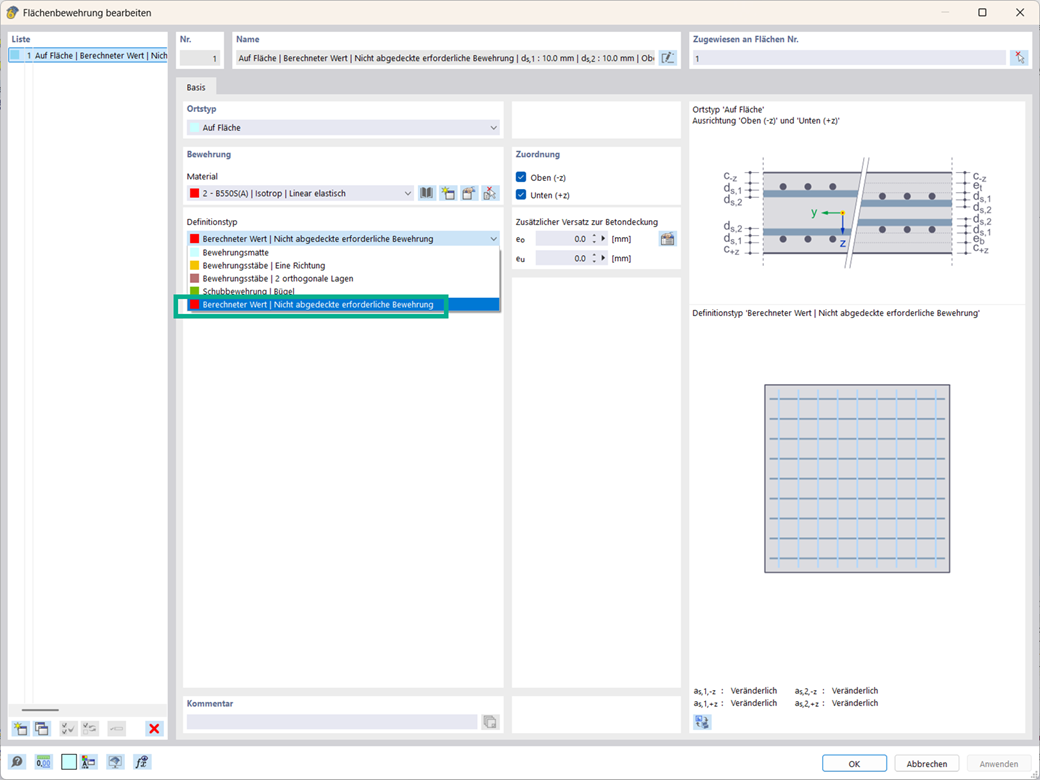Click into the Kommentar input field
This screenshot has width=1040, height=780.
pos(332,722)
